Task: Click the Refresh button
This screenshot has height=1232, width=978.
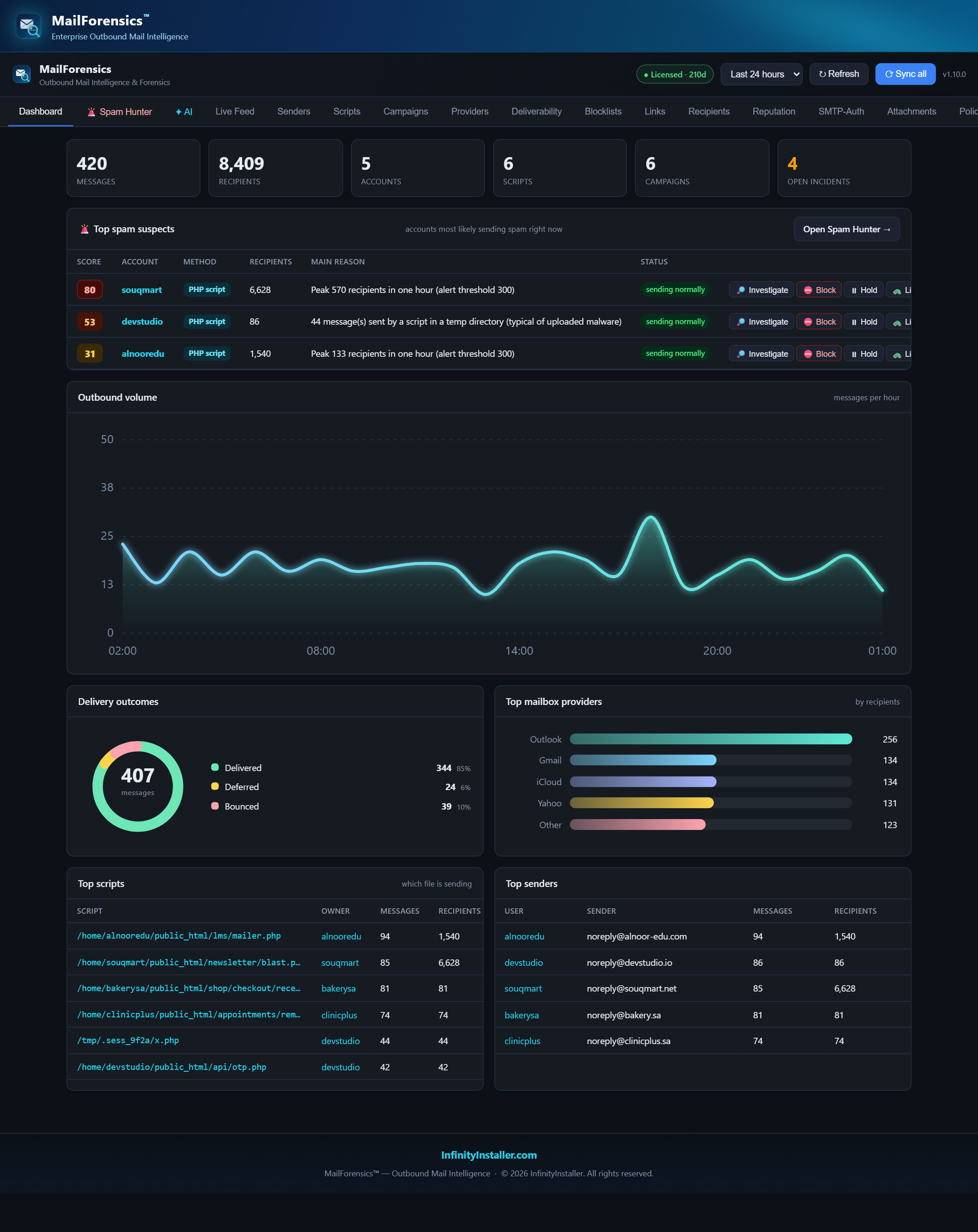Action: pos(839,74)
